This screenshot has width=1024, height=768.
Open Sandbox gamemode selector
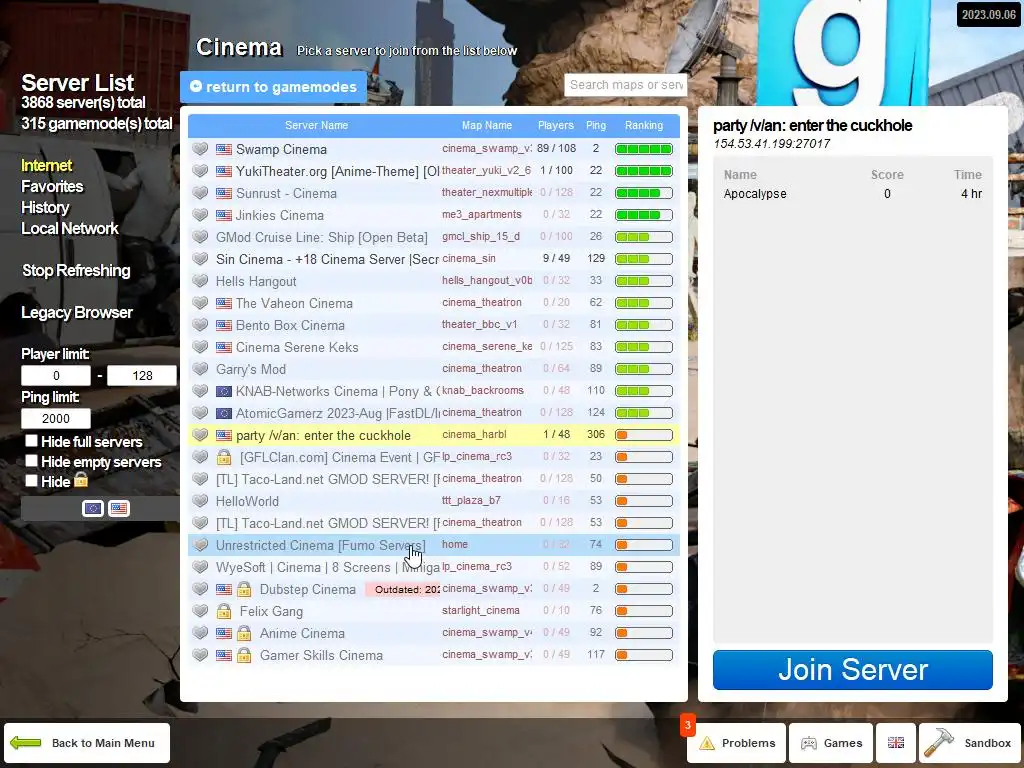[x=968, y=743]
